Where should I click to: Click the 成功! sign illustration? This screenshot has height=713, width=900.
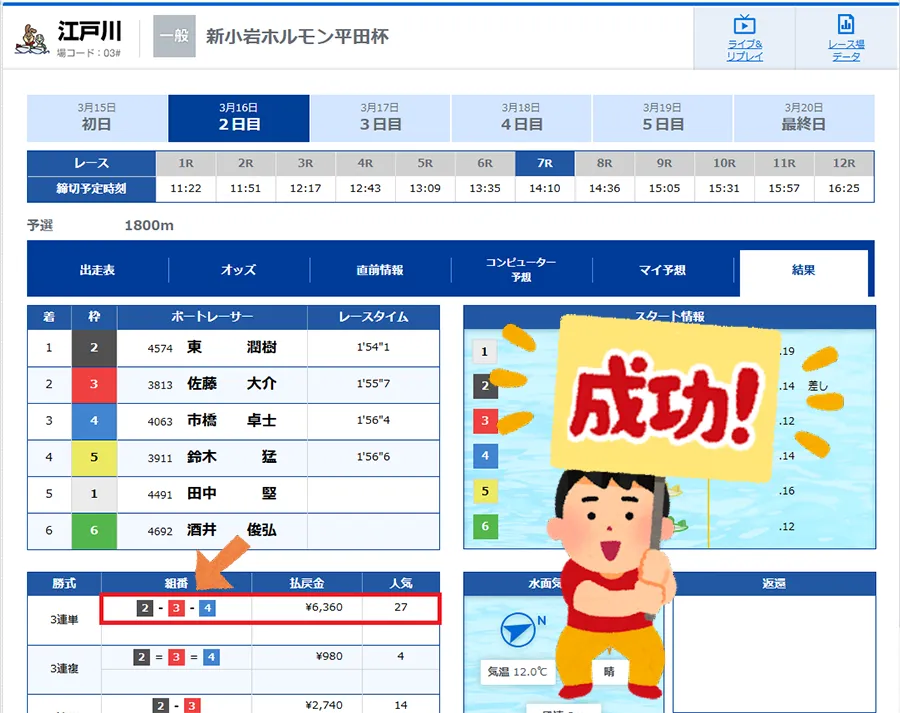[665, 400]
